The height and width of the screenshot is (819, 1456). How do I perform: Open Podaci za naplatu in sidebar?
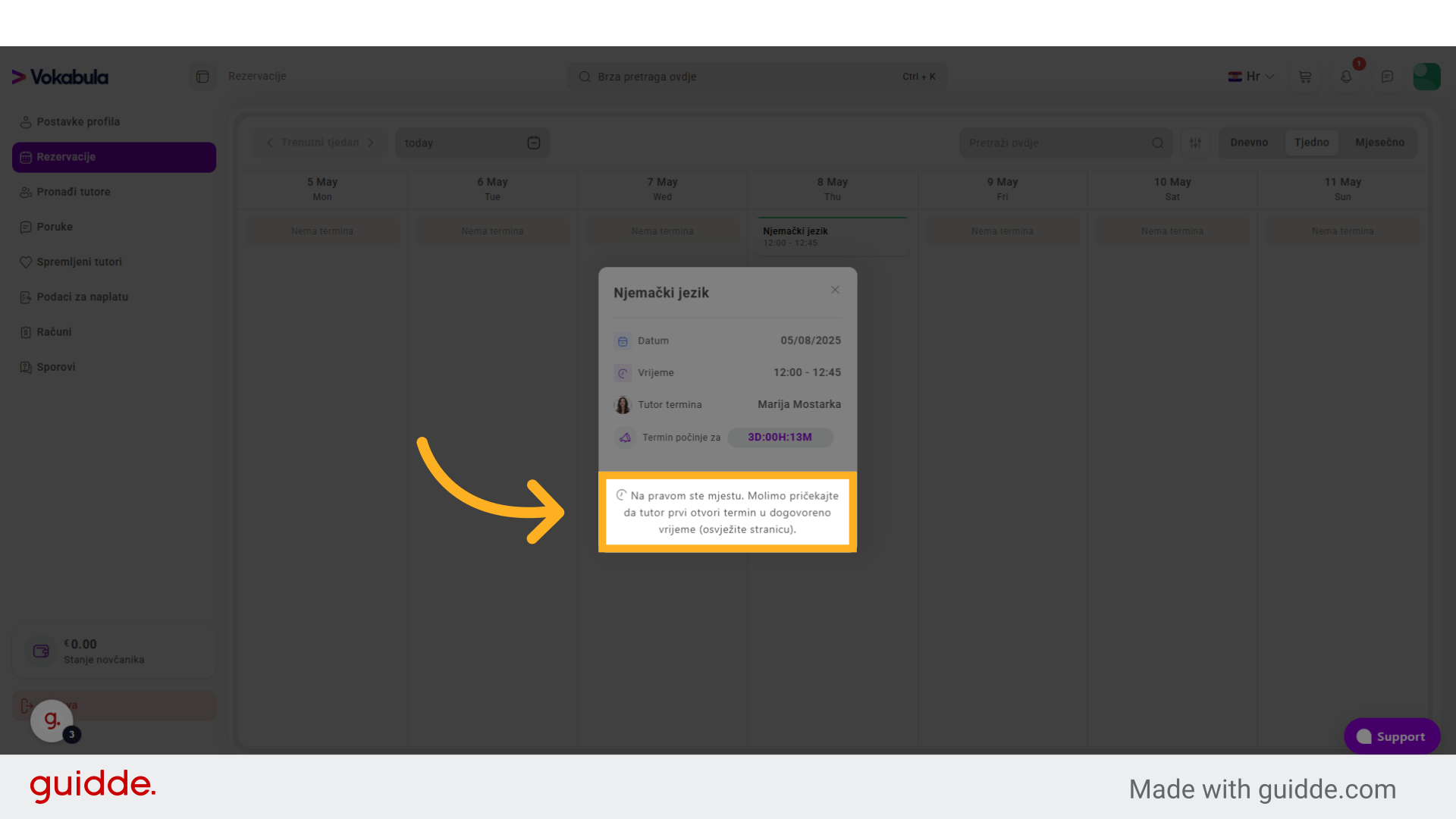tap(114, 297)
